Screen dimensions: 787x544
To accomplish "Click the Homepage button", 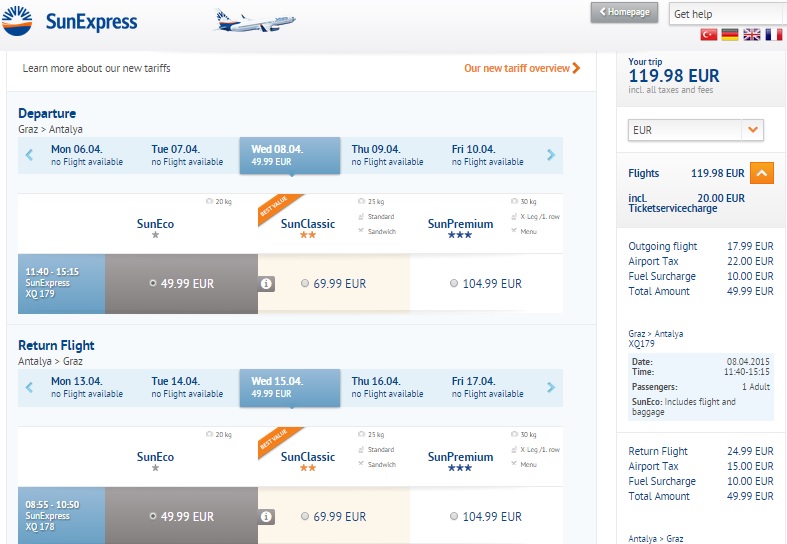I will pos(625,13).
